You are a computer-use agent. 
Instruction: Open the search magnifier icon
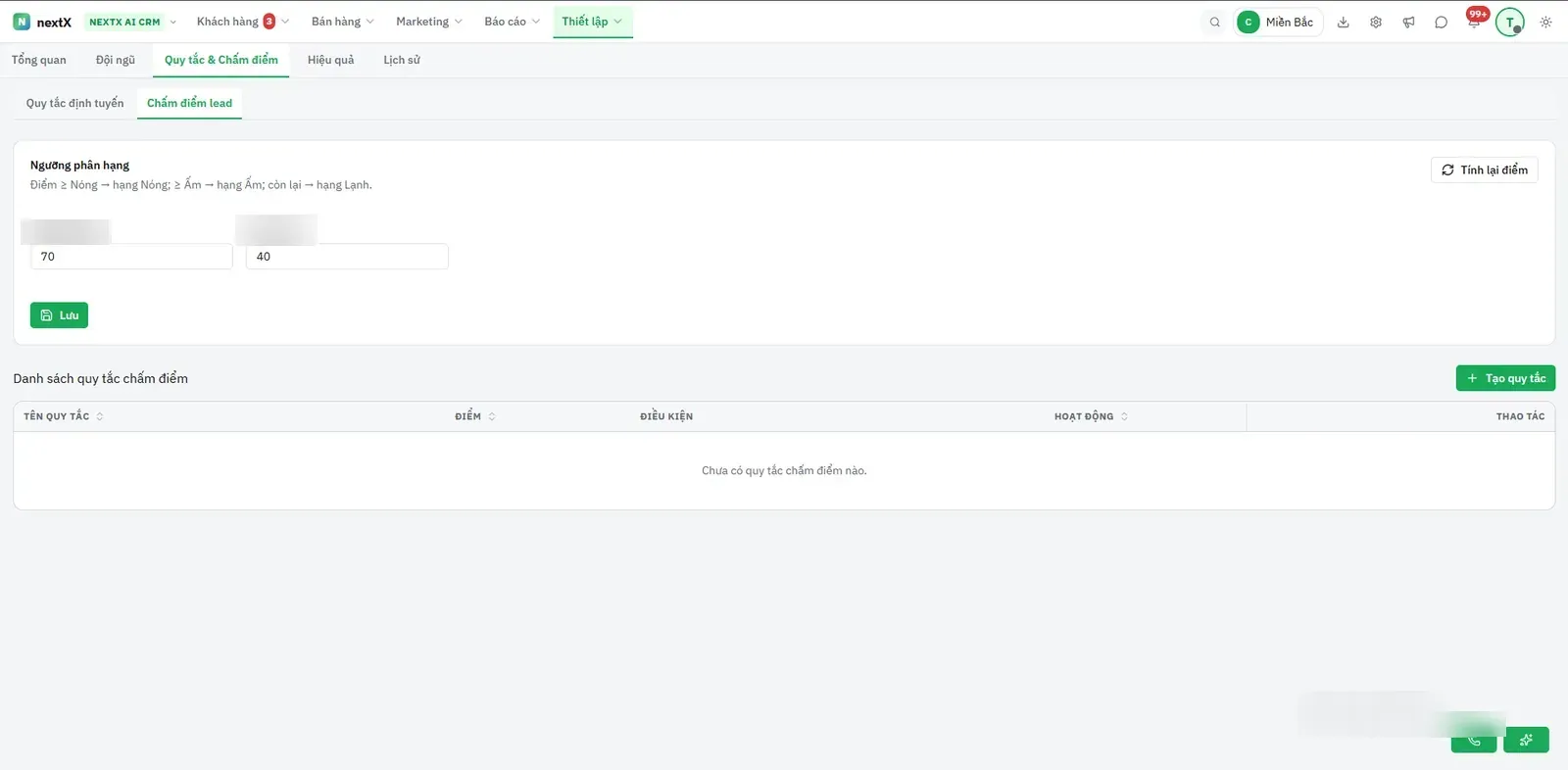(1215, 22)
